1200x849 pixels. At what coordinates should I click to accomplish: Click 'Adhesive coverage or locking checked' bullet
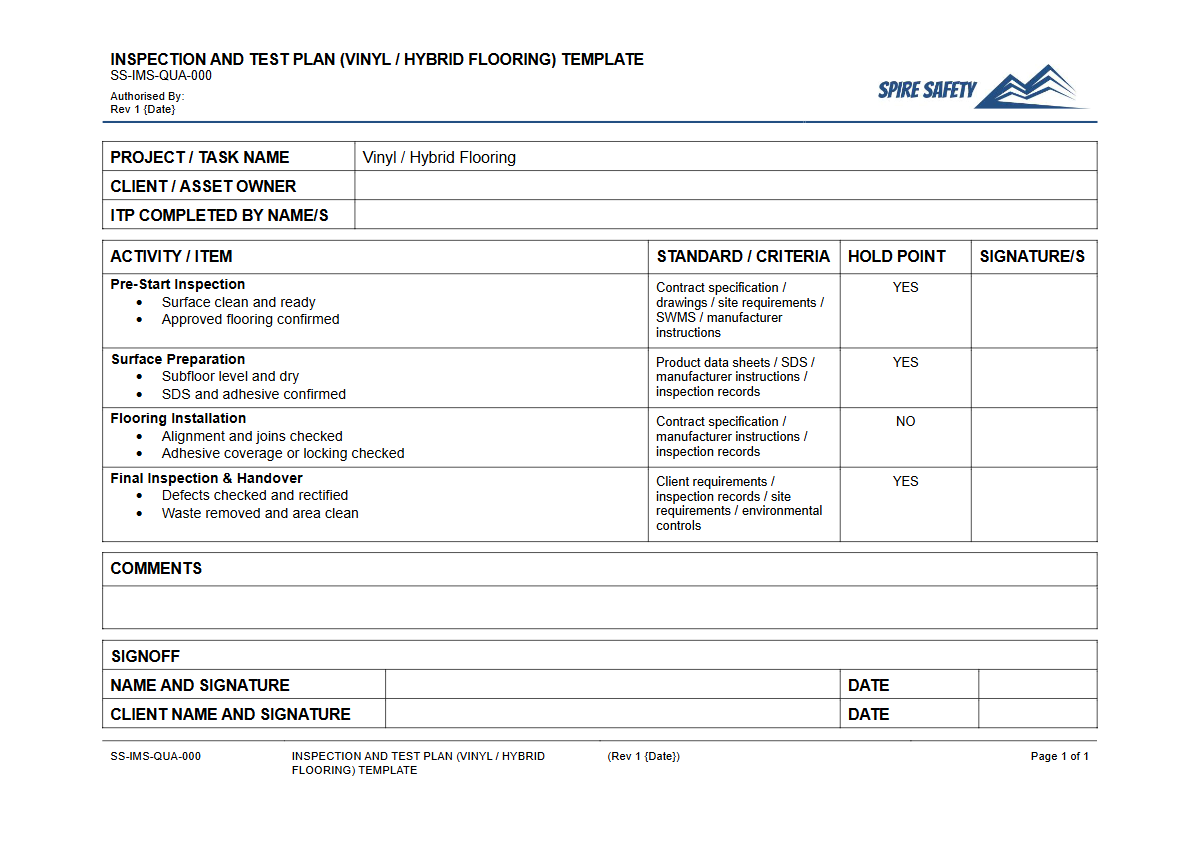[x=283, y=453]
